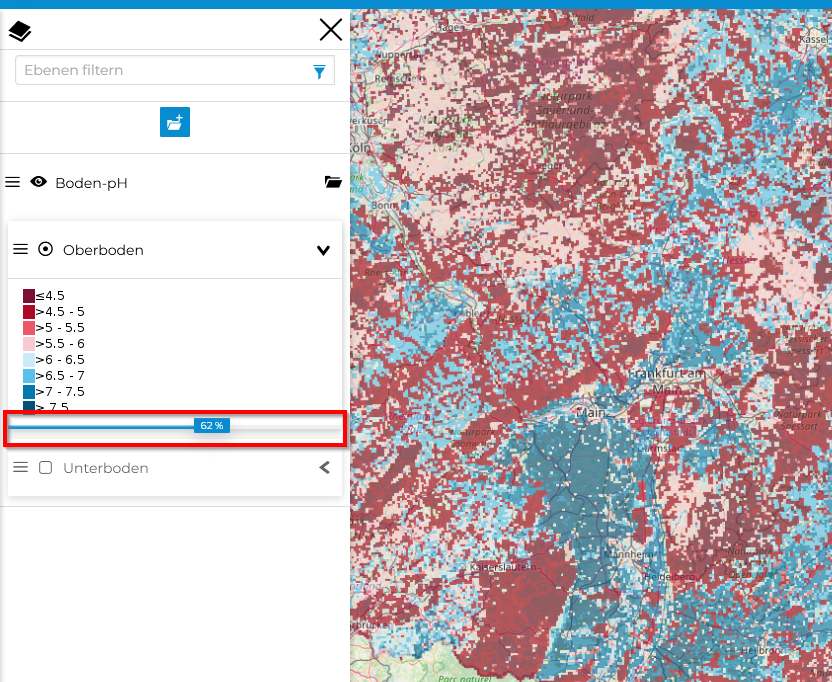Click the blue add-folder button
The image size is (832, 682).
click(x=175, y=122)
